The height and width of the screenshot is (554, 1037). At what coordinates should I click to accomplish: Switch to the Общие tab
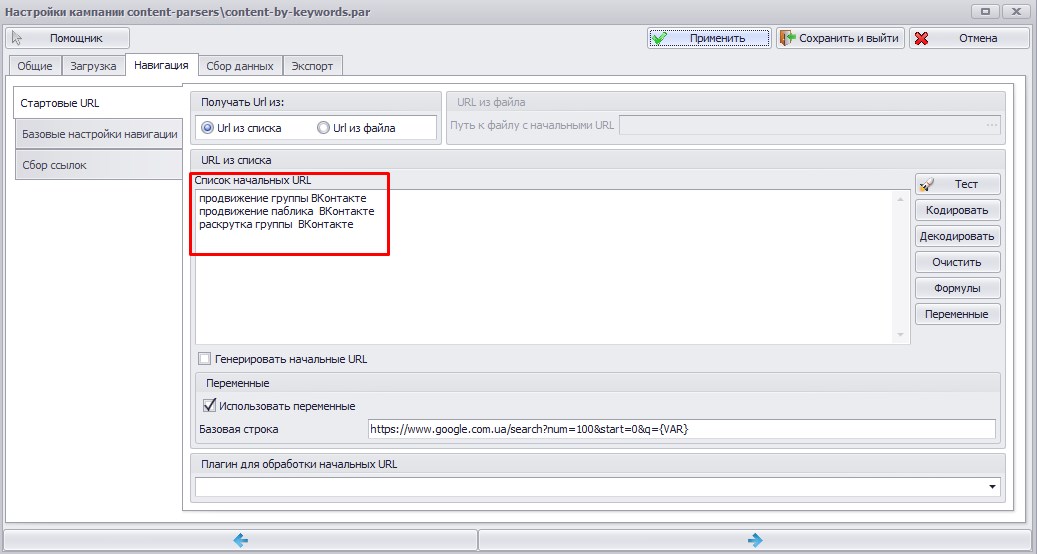pyautogui.click(x=35, y=66)
